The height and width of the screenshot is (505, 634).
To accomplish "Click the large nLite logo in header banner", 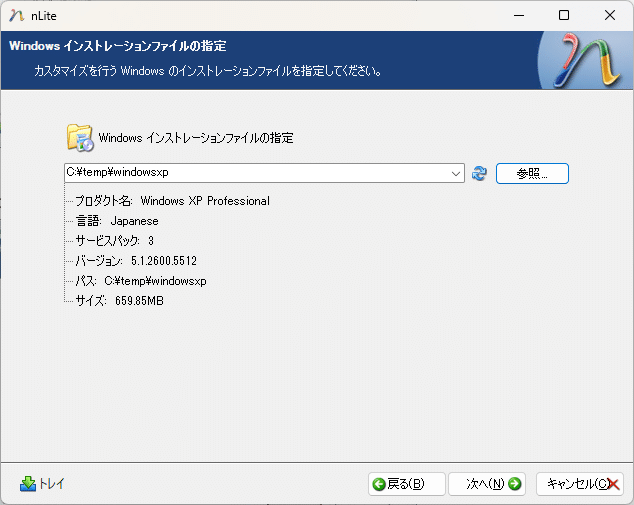I will [586, 61].
